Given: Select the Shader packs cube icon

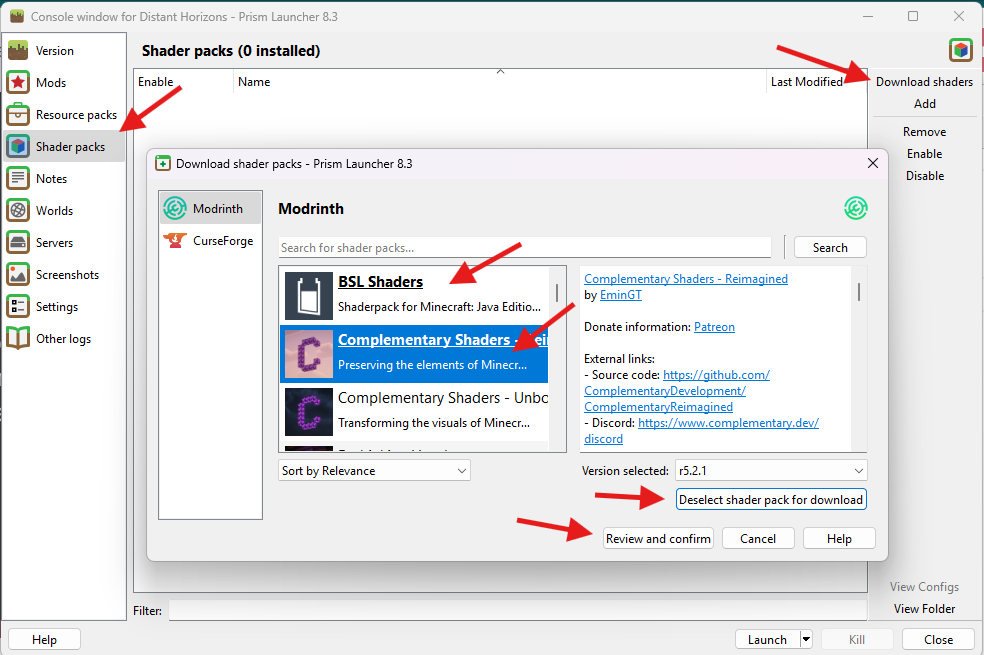Looking at the screenshot, I should point(18,147).
